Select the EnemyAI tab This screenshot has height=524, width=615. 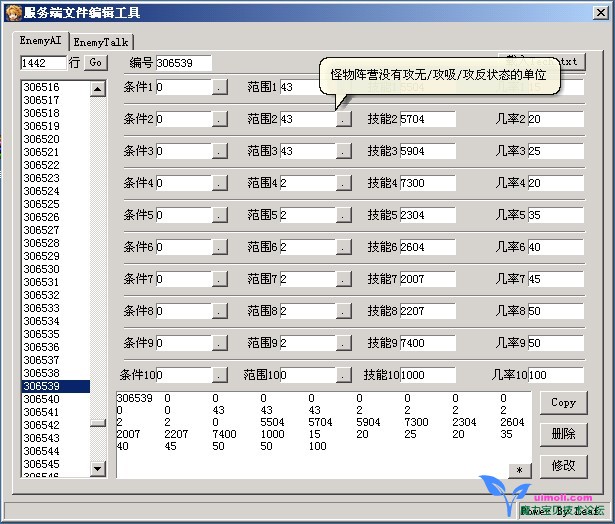pos(41,41)
